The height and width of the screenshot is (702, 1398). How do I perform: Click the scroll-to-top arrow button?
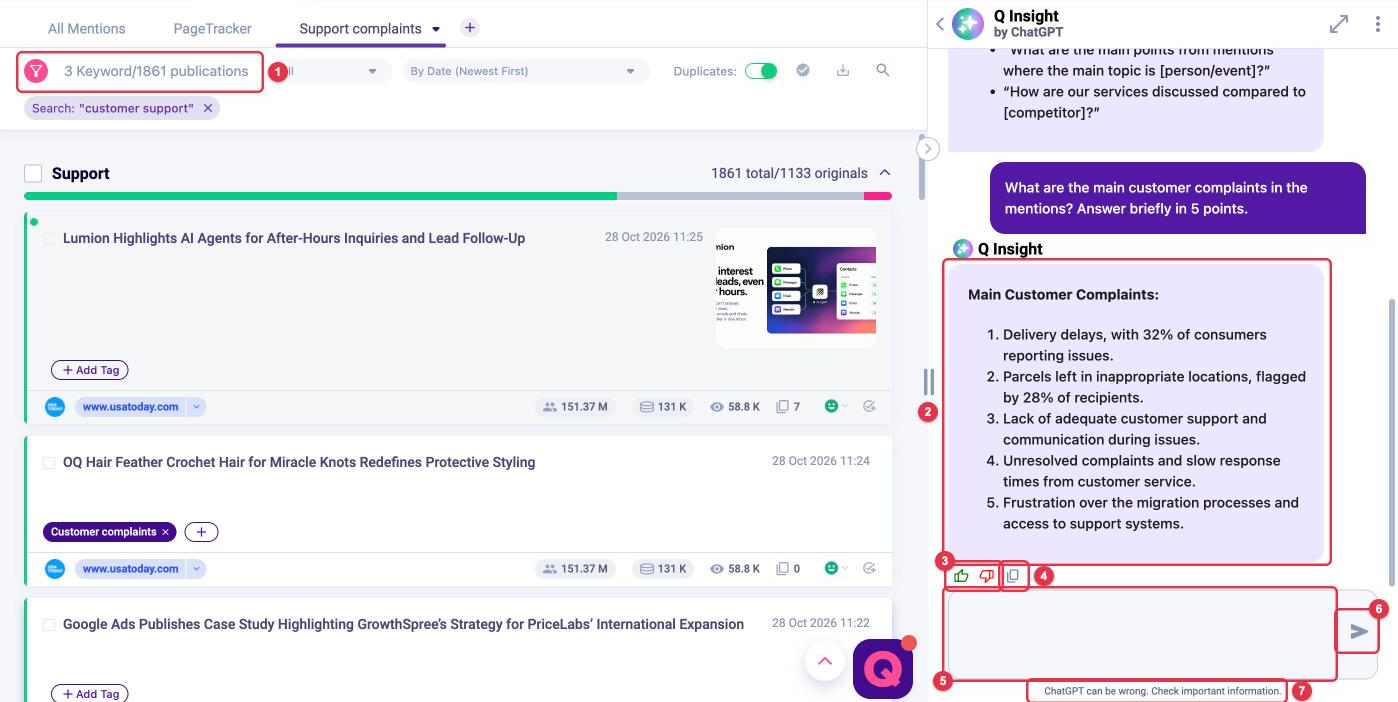click(x=825, y=661)
